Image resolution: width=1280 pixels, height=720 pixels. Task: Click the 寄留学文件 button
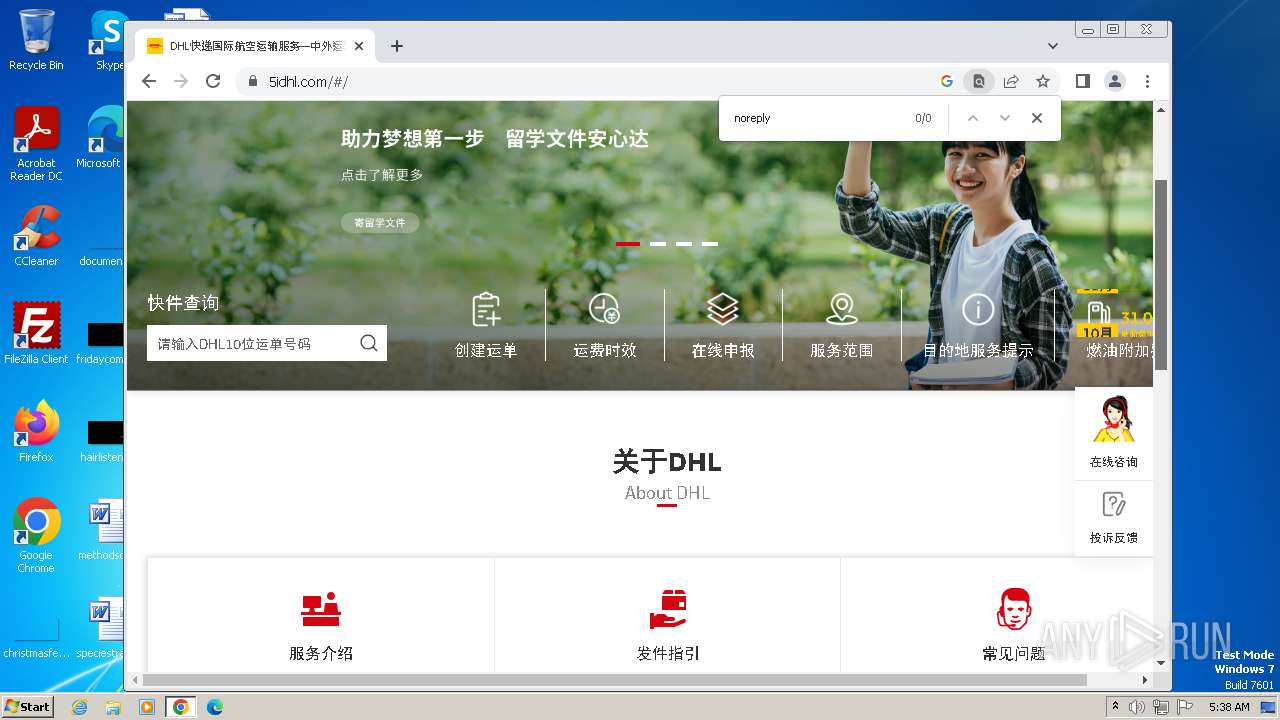380,223
